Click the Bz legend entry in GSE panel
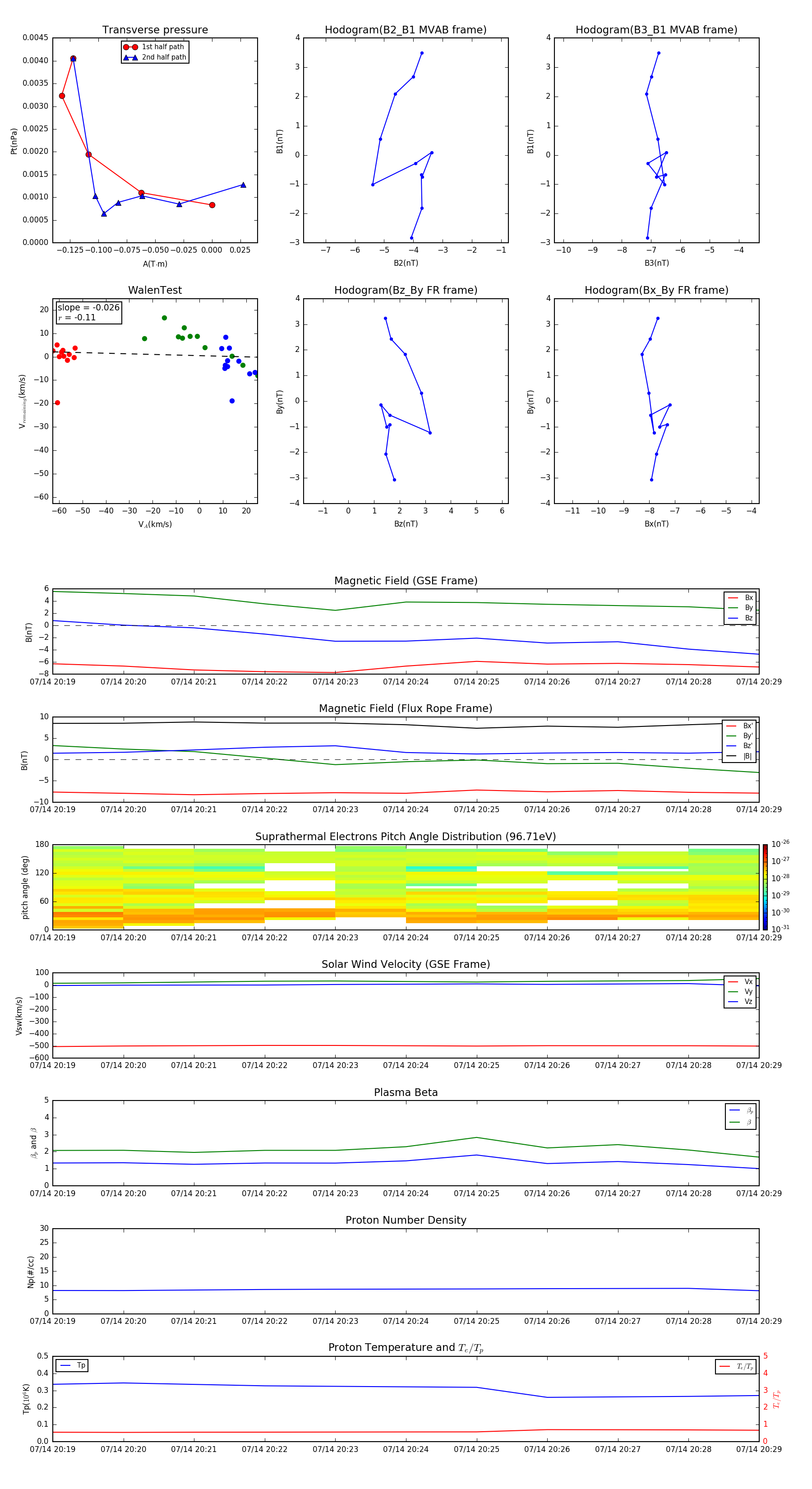Viewport: 812px width, 1489px height. [x=740, y=618]
